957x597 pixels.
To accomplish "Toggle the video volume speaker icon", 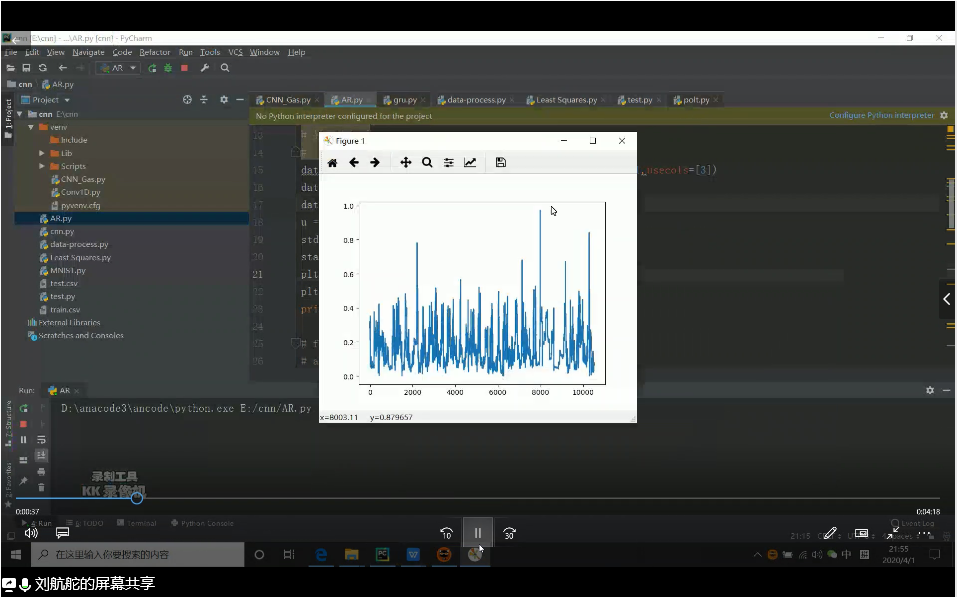I will click(x=31, y=533).
